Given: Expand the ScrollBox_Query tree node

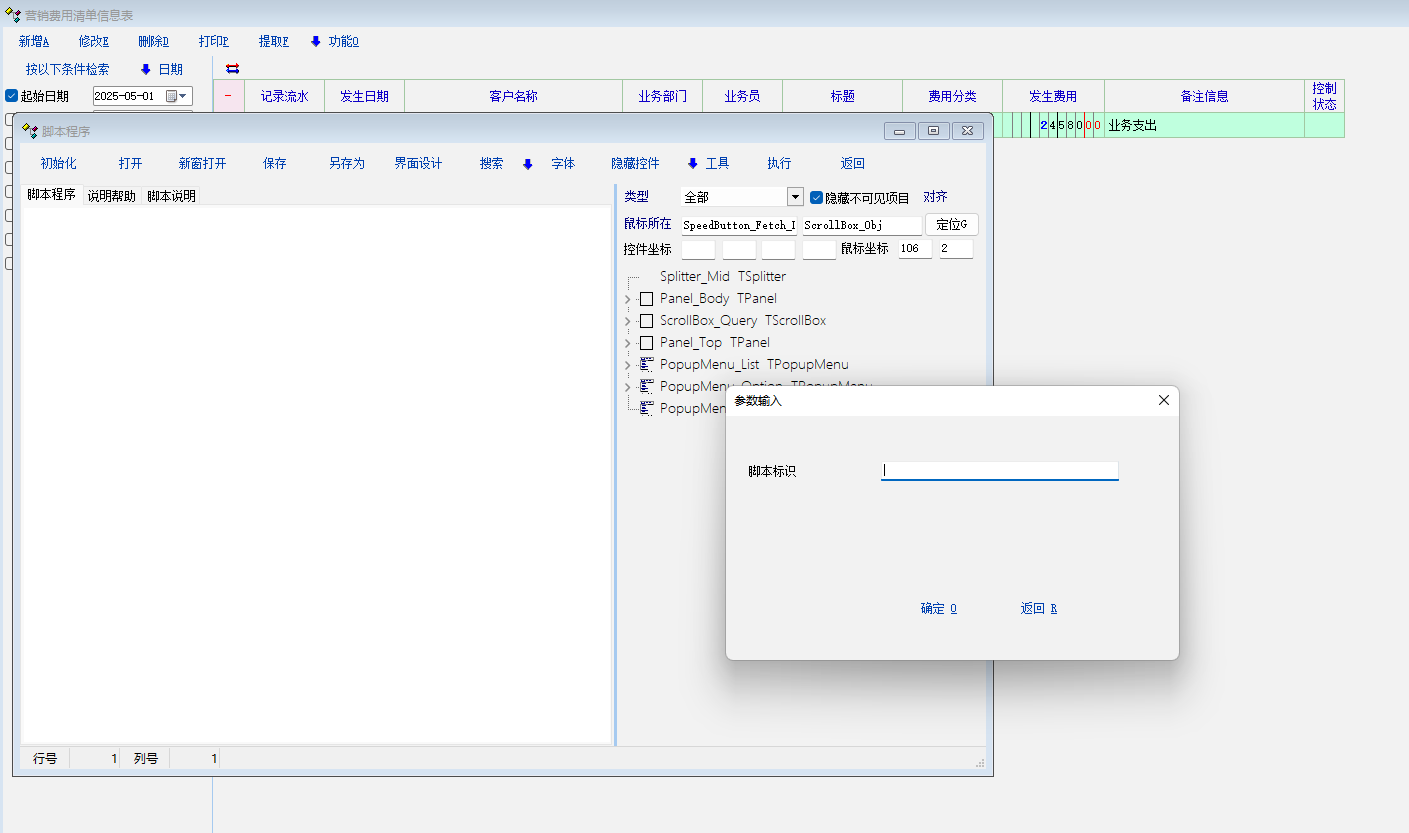Looking at the screenshot, I should point(628,321).
